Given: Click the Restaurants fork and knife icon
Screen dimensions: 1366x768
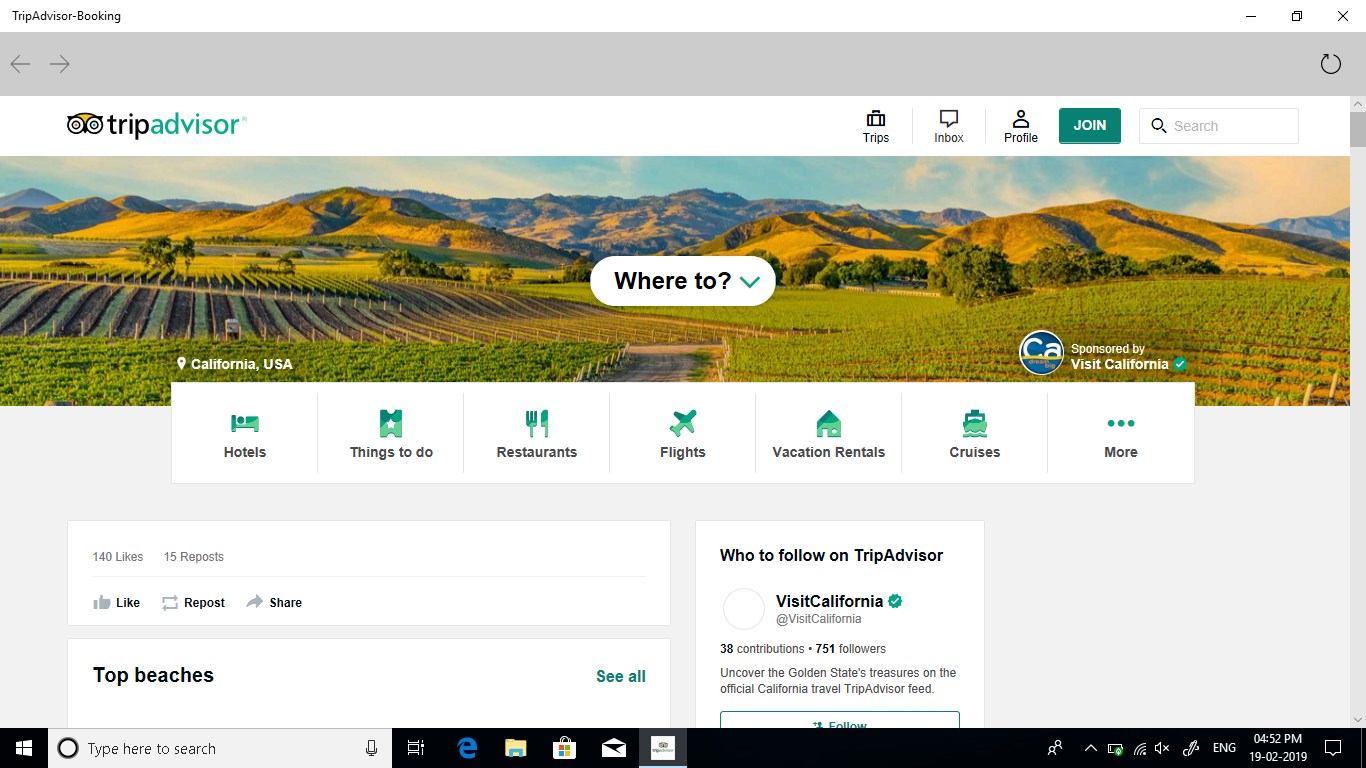Looking at the screenshot, I should coord(537,423).
